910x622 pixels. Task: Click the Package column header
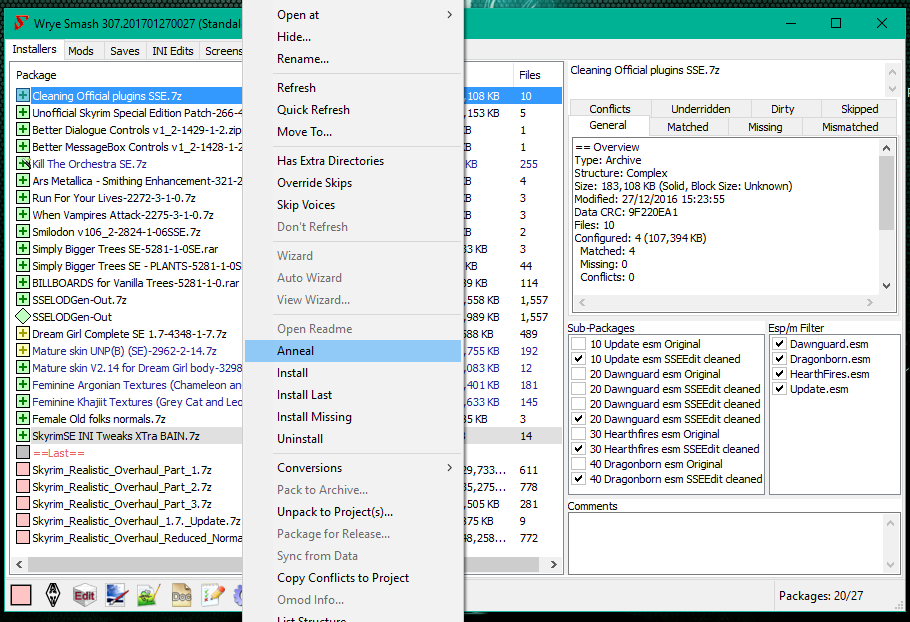coord(37,75)
